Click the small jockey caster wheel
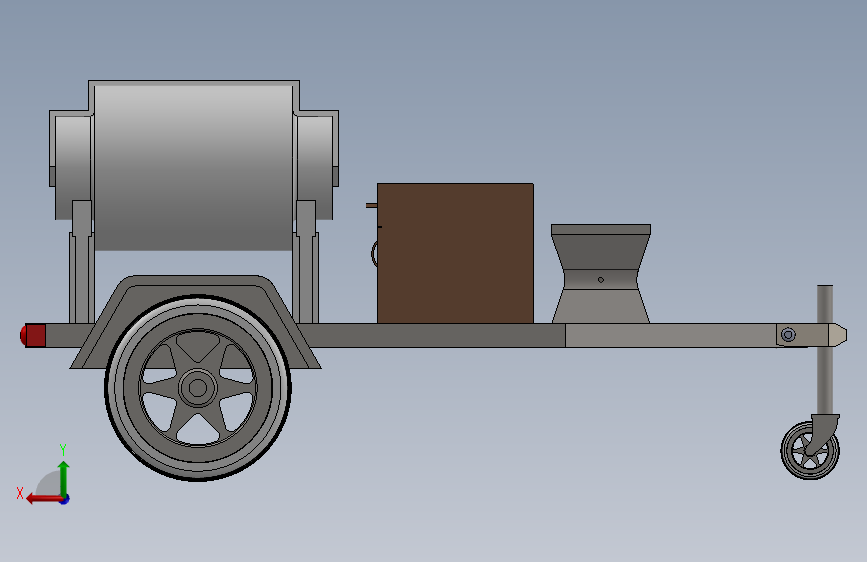Screen dimensions: 867x562 click(x=810, y=450)
